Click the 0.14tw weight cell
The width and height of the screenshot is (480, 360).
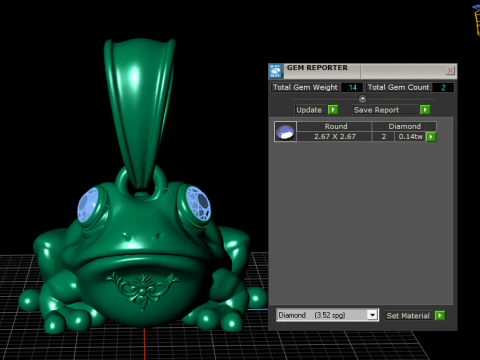click(x=410, y=137)
